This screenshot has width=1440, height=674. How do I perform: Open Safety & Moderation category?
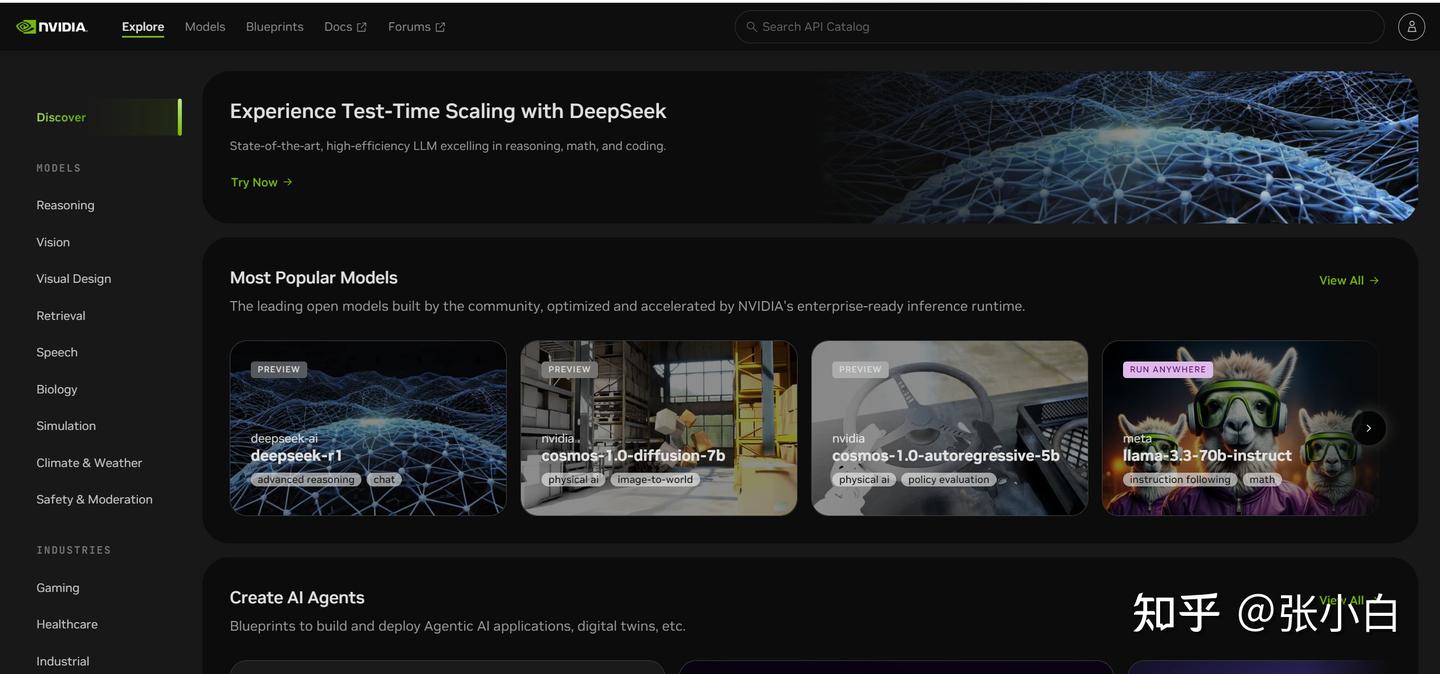[x=94, y=500]
